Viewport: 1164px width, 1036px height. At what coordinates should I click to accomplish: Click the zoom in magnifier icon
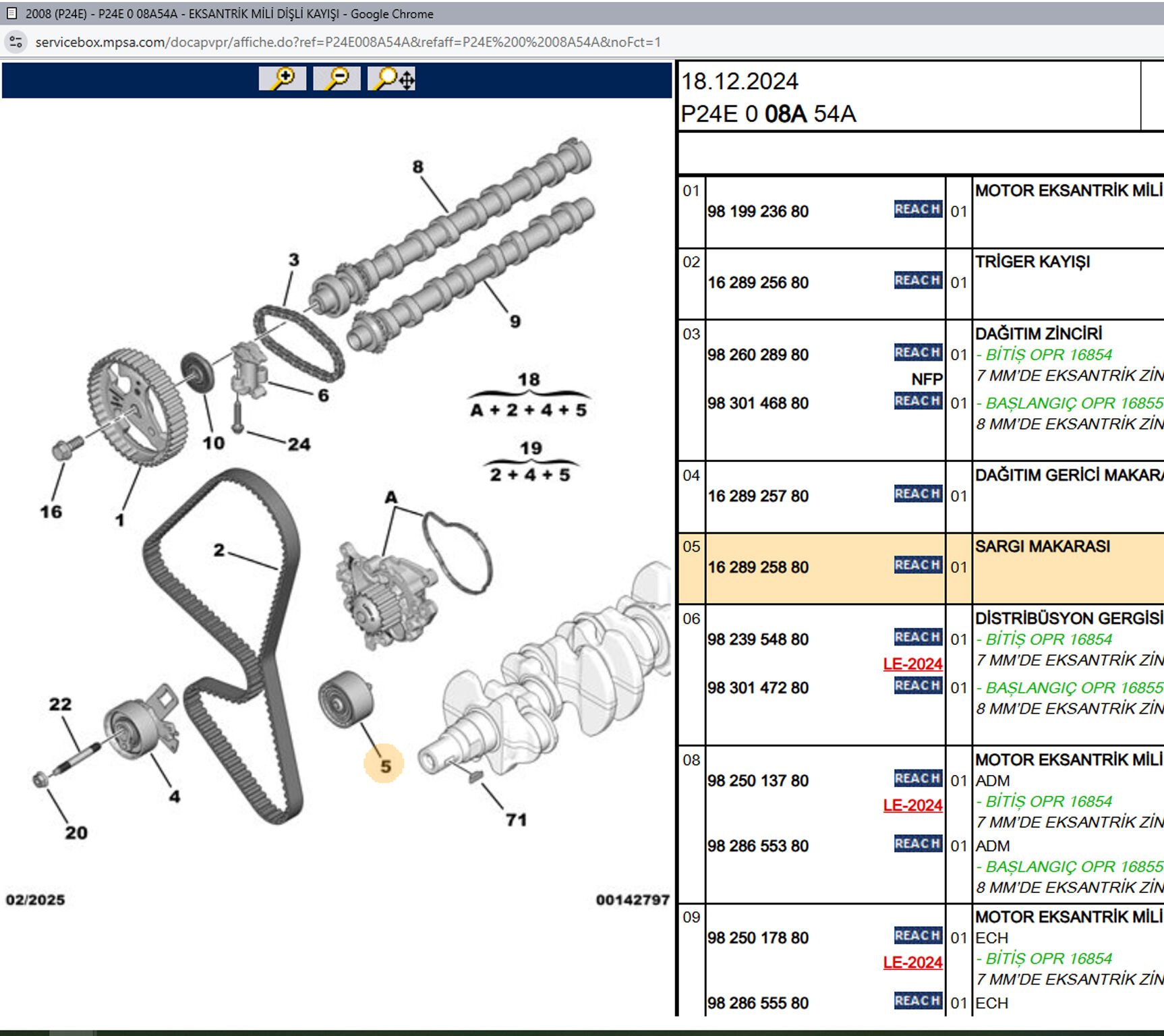click(283, 79)
